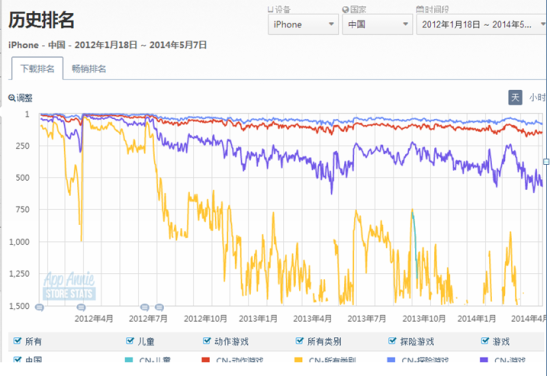Click the blue CN-探险游戏 legend swatch
This screenshot has height=376, width=550.
391,360
